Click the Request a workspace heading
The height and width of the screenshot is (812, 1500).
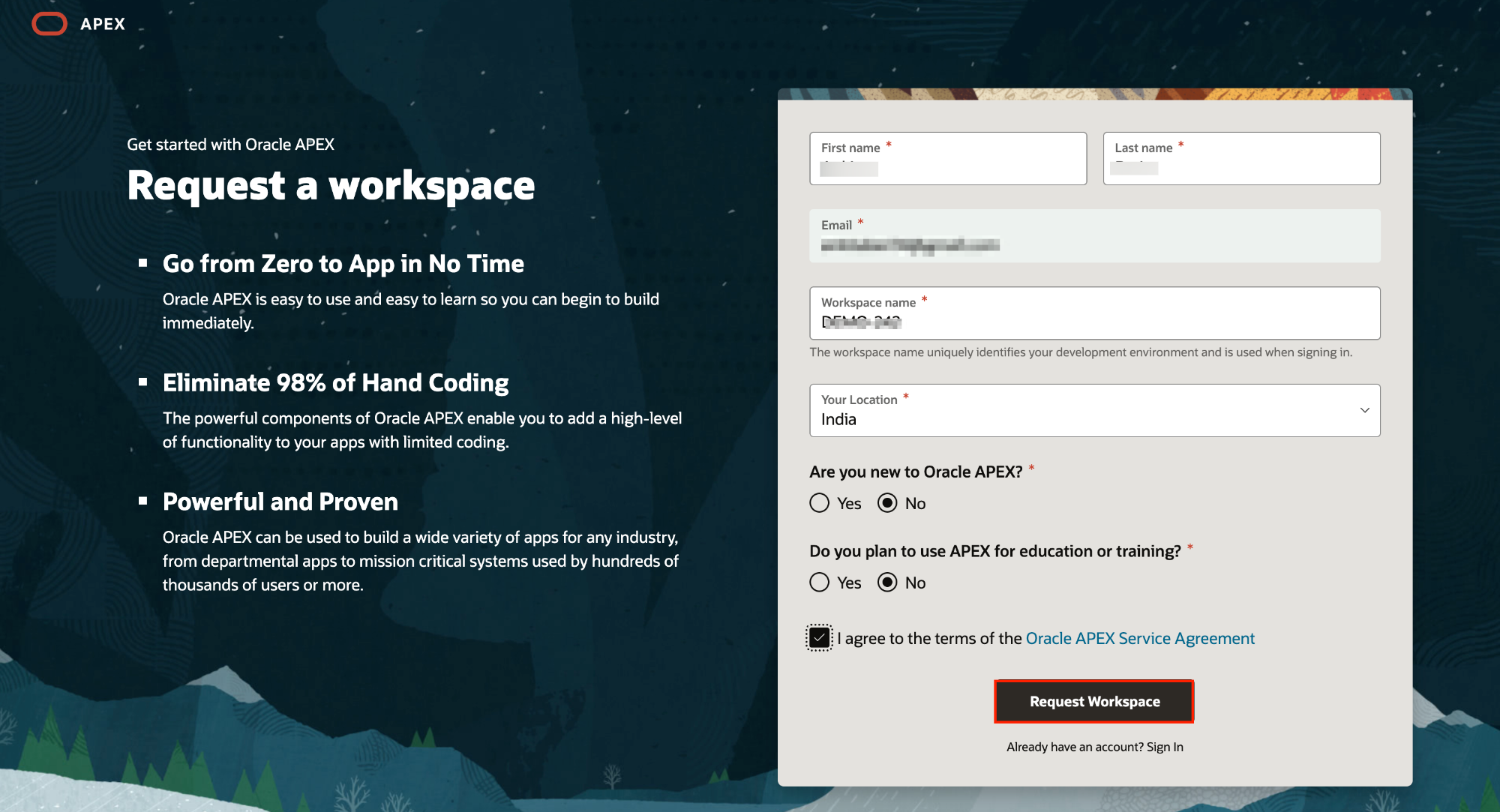click(x=331, y=185)
